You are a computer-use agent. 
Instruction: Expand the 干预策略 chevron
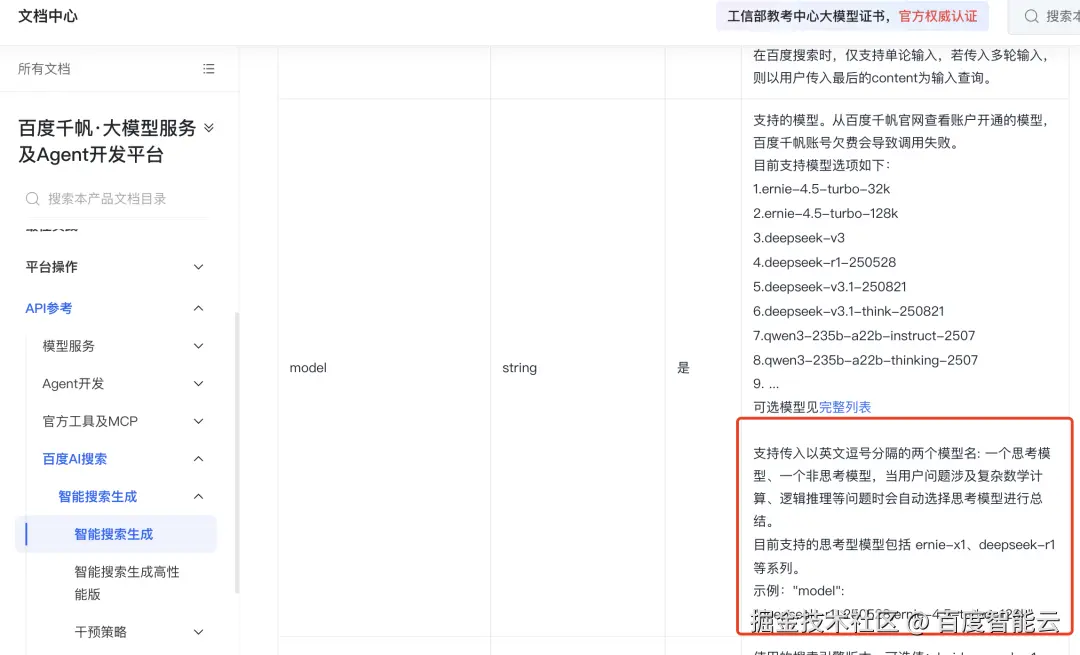click(x=198, y=632)
